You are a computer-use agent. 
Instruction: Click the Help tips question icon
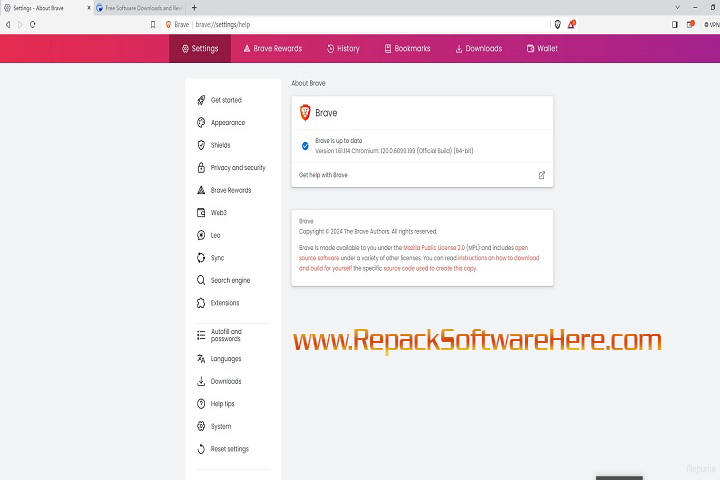201,404
